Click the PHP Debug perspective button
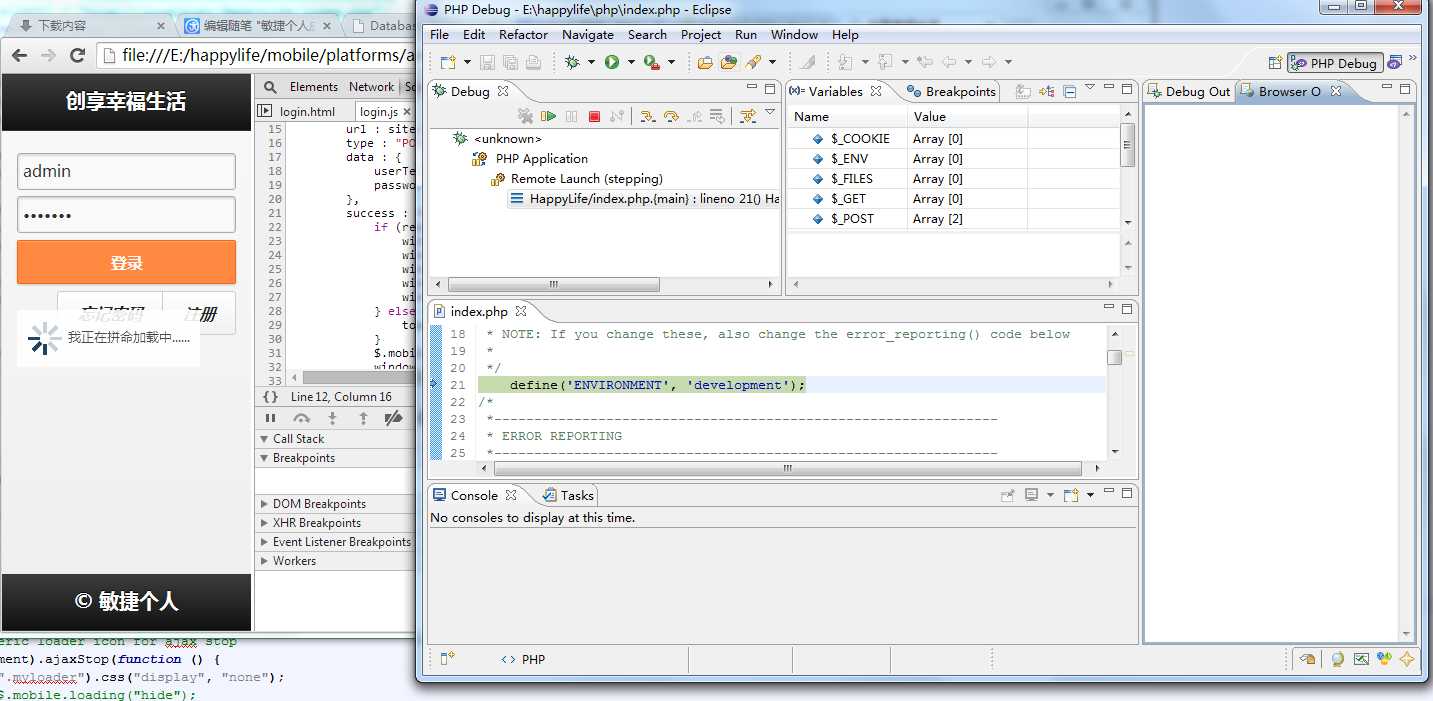 pyautogui.click(x=1335, y=63)
